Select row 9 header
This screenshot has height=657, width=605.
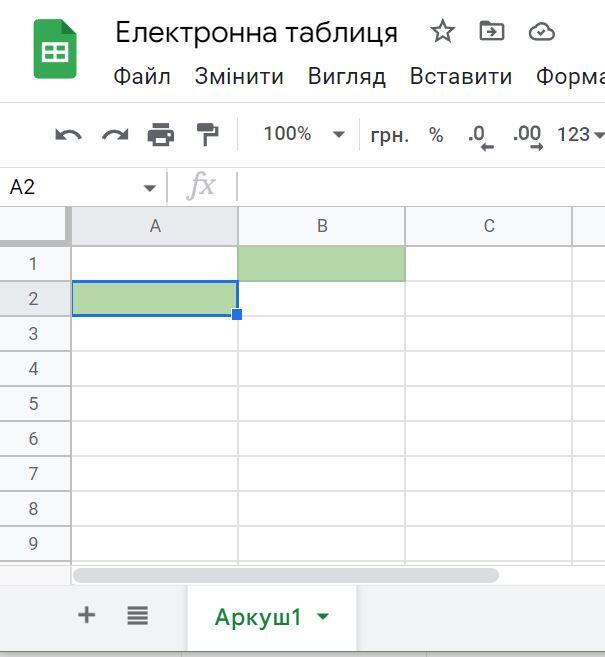pyautogui.click(x=34, y=544)
